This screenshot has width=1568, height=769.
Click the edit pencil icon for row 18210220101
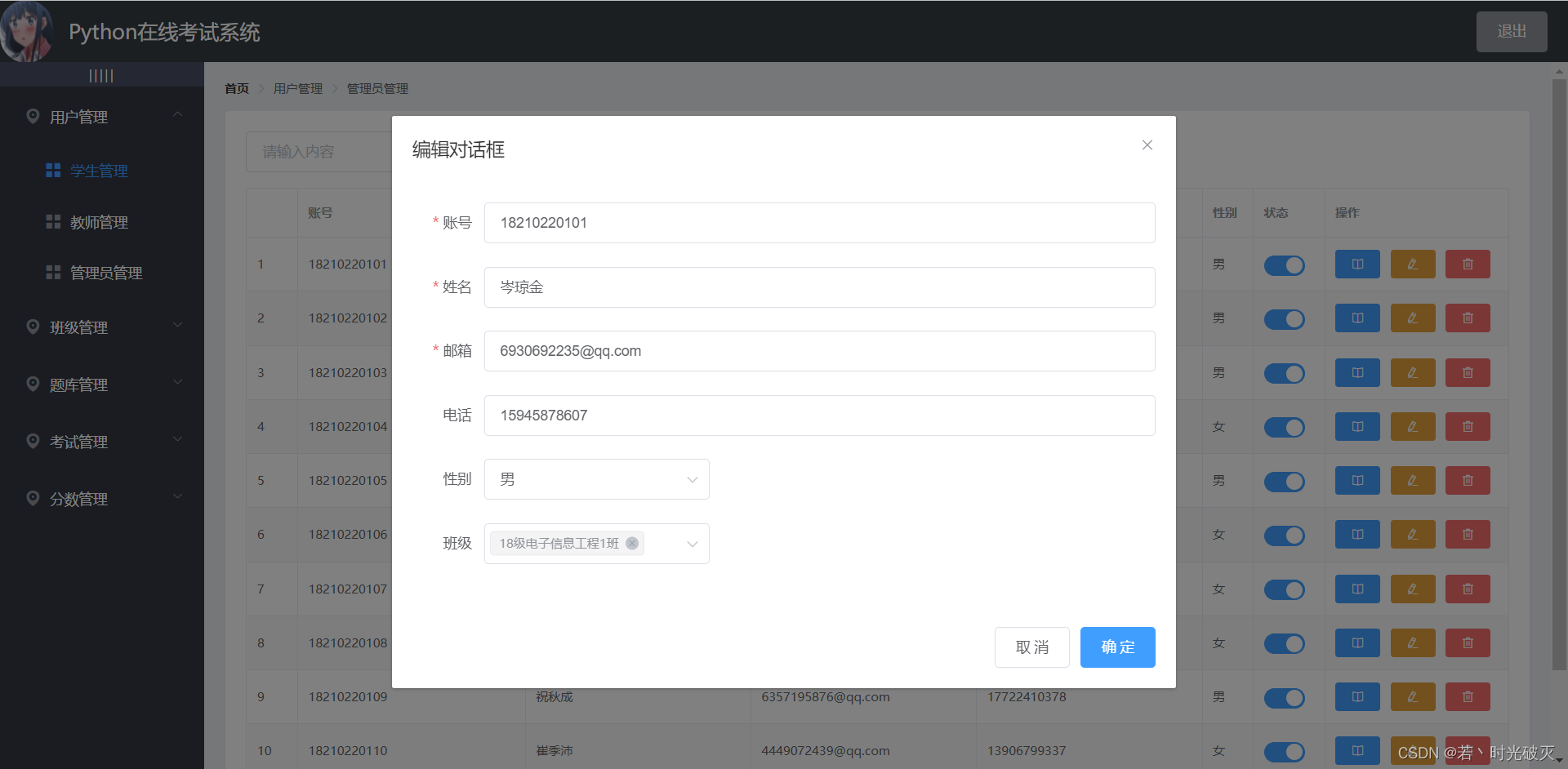[1413, 264]
